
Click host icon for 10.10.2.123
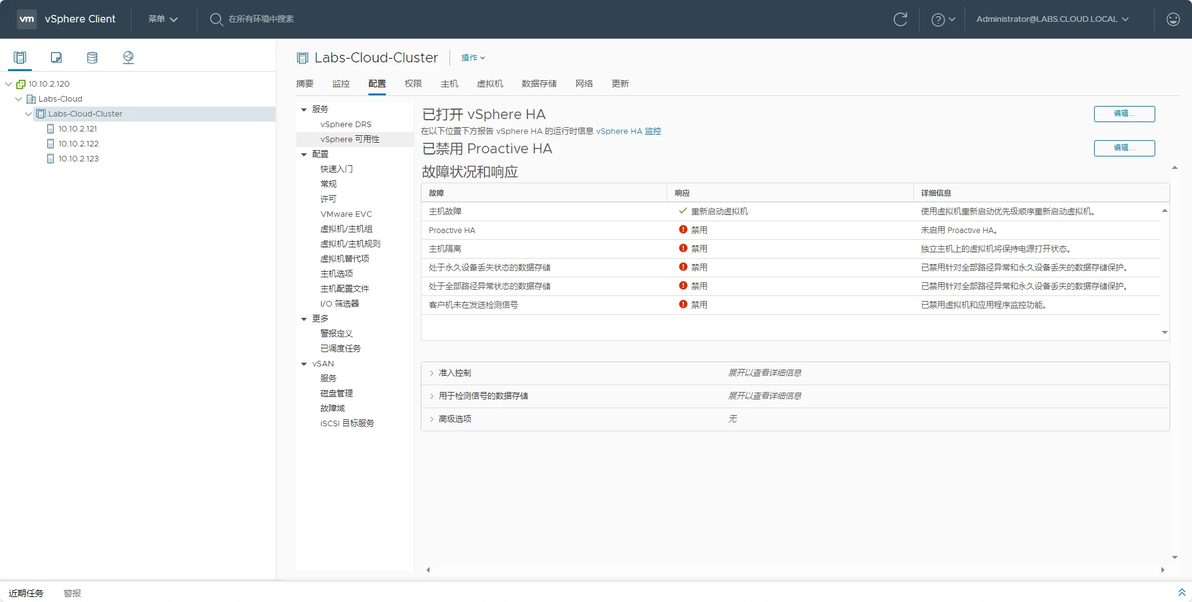[x=51, y=159]
